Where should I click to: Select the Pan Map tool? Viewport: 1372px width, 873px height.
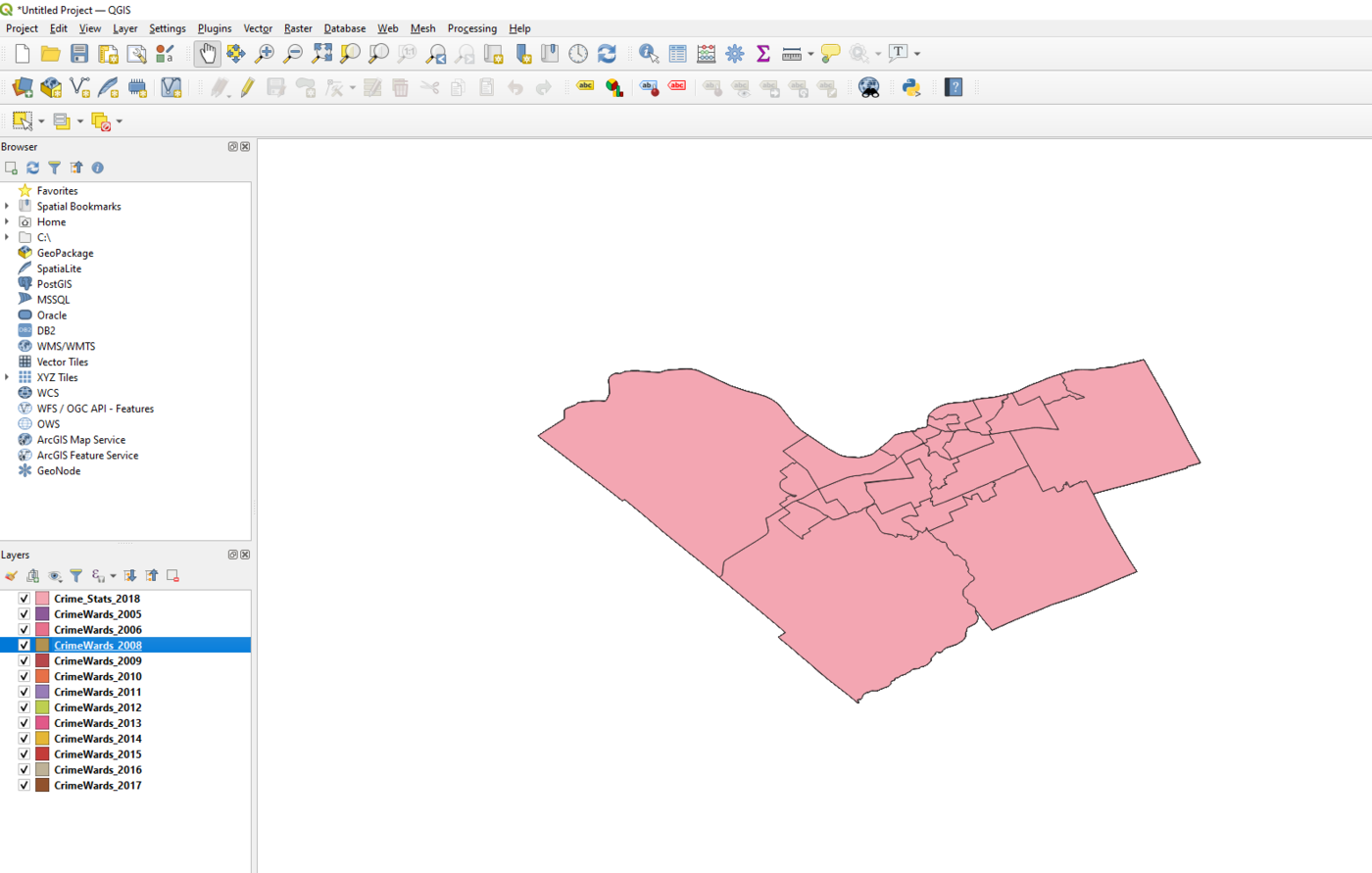pyautogui.click(x=207, y=54)
